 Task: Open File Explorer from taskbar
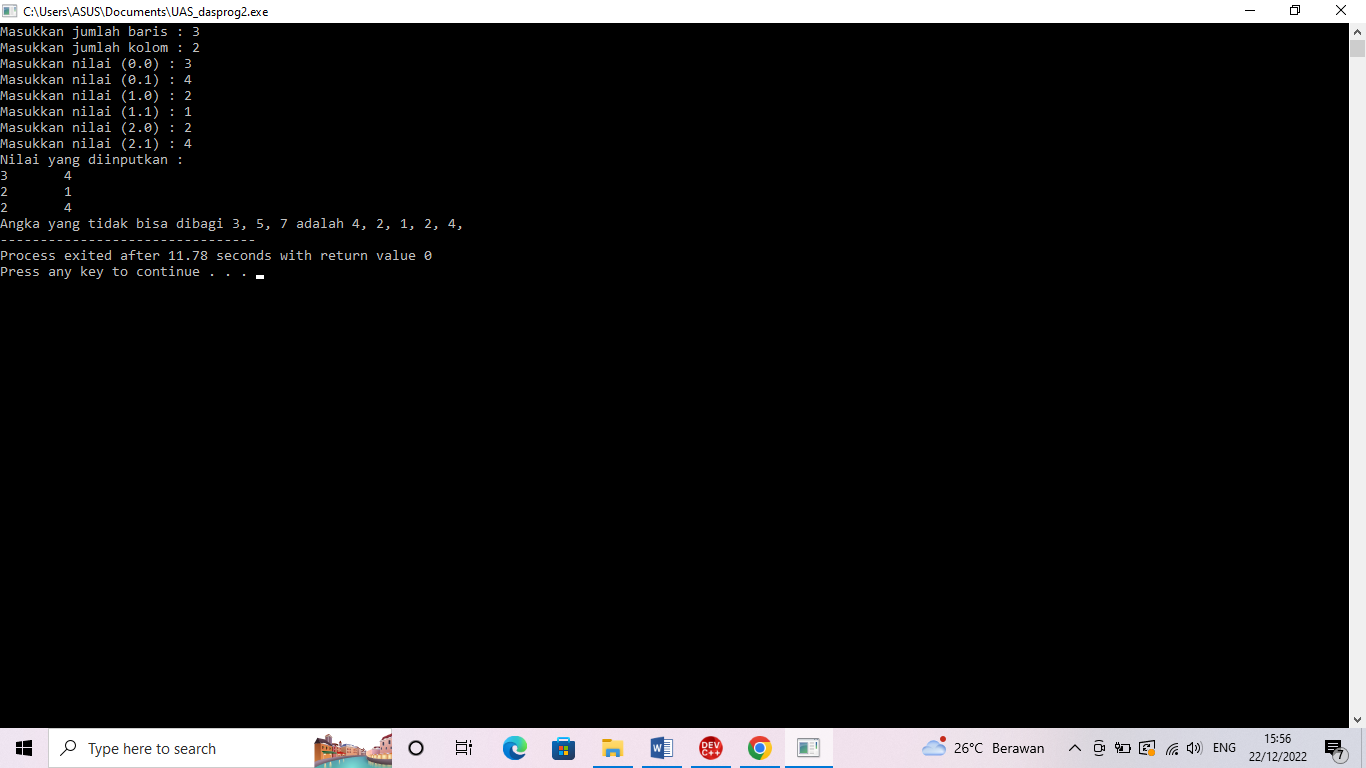pos(612,748)
